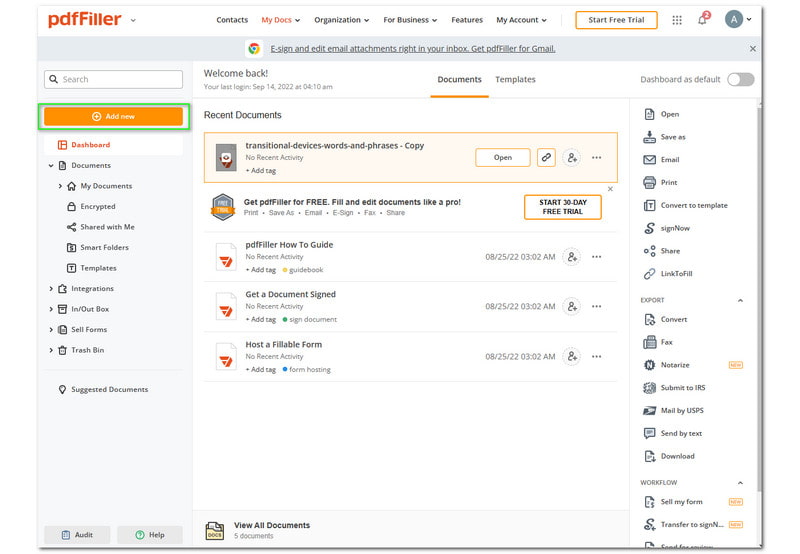This screenshot has height=554, width=800.
Task: Open more options for pdfFiller How To Guide
Action: click(596, 257)
